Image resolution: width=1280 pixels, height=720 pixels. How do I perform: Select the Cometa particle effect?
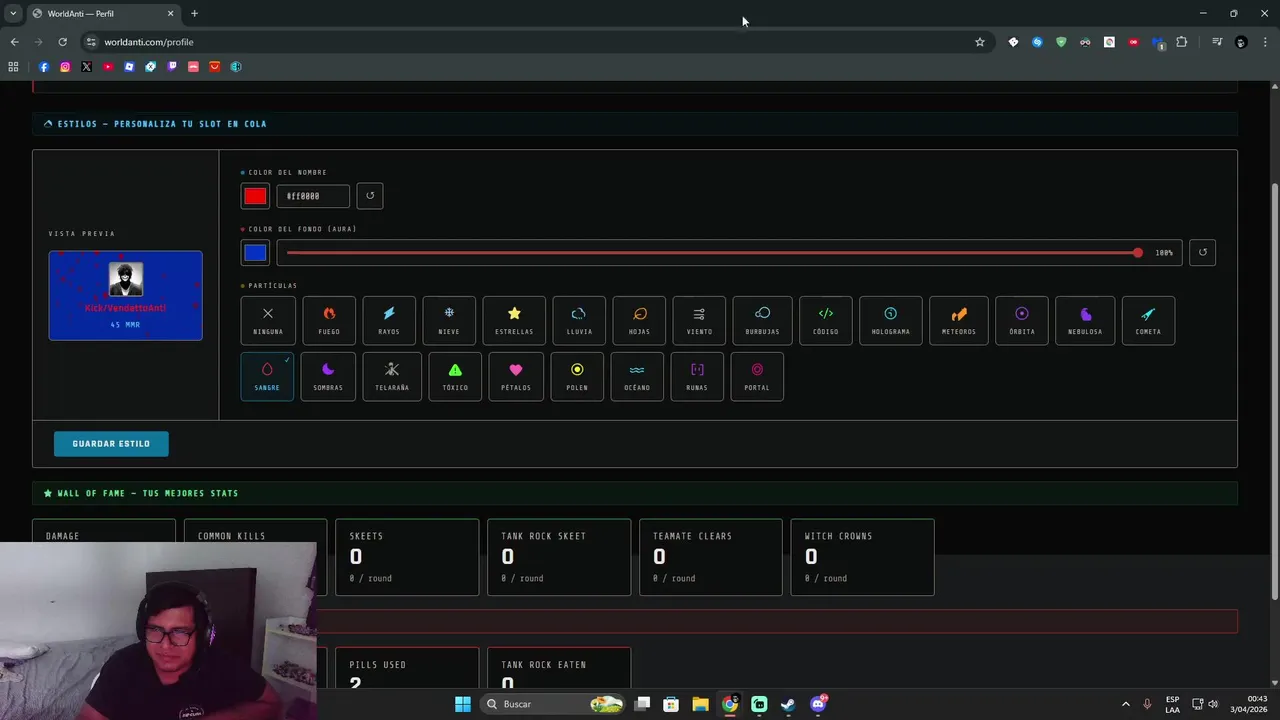tap(1148, 320)
